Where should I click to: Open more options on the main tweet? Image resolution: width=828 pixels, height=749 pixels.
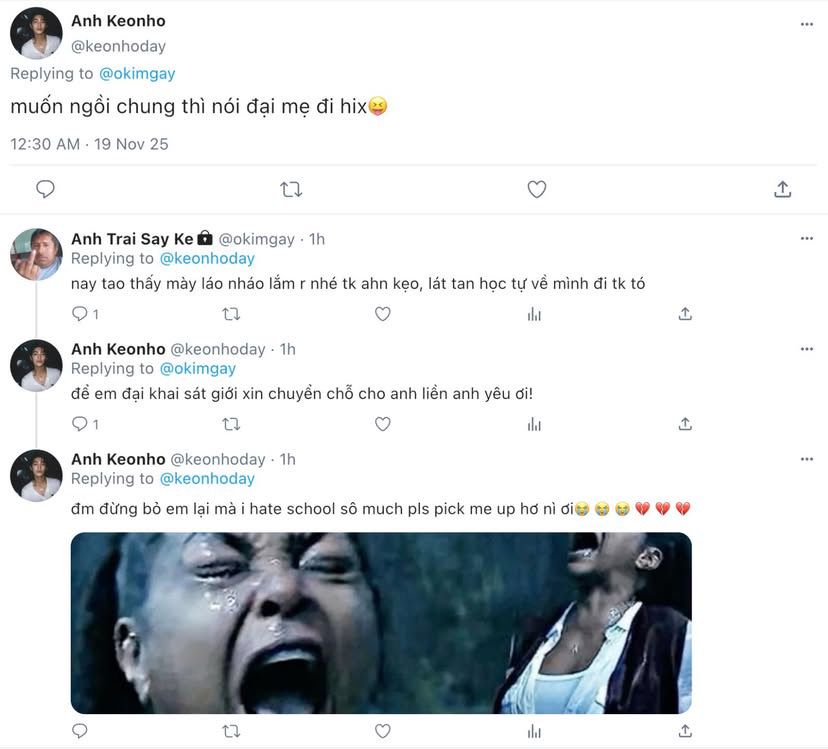coord(807,24)
